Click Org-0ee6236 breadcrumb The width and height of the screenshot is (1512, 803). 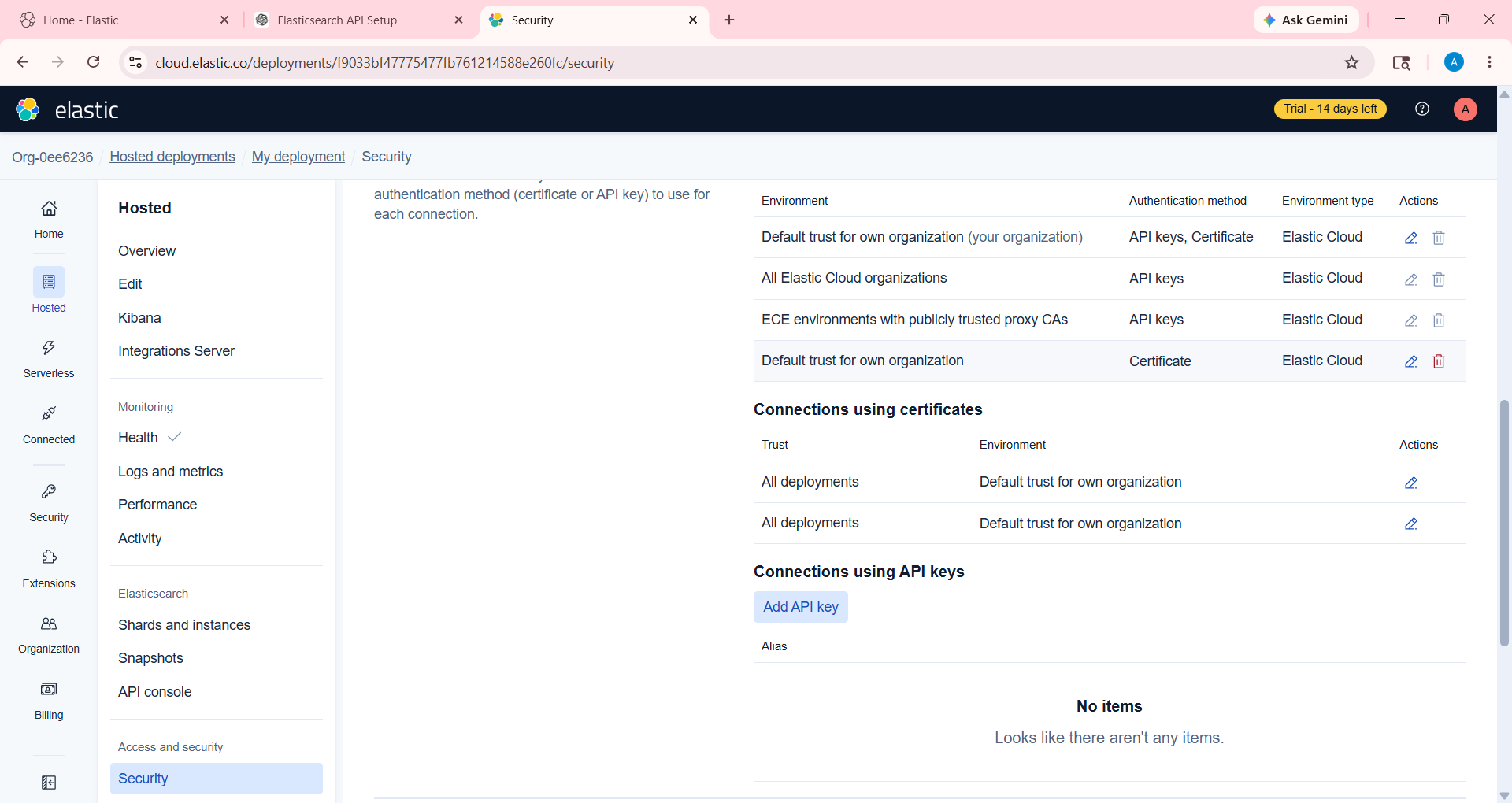[52, 157]
